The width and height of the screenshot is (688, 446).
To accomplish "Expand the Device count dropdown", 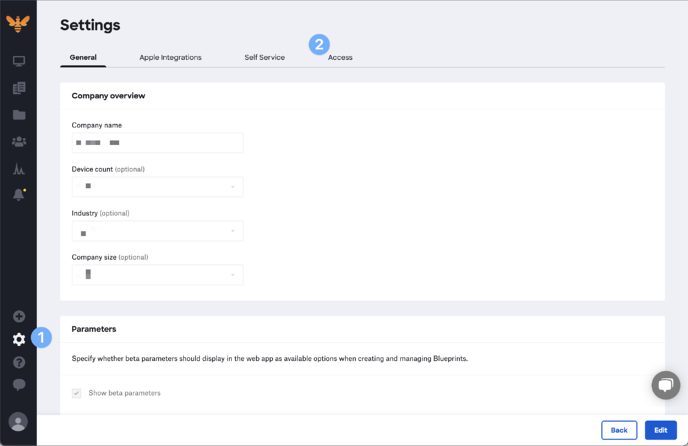I will point(158,187).
